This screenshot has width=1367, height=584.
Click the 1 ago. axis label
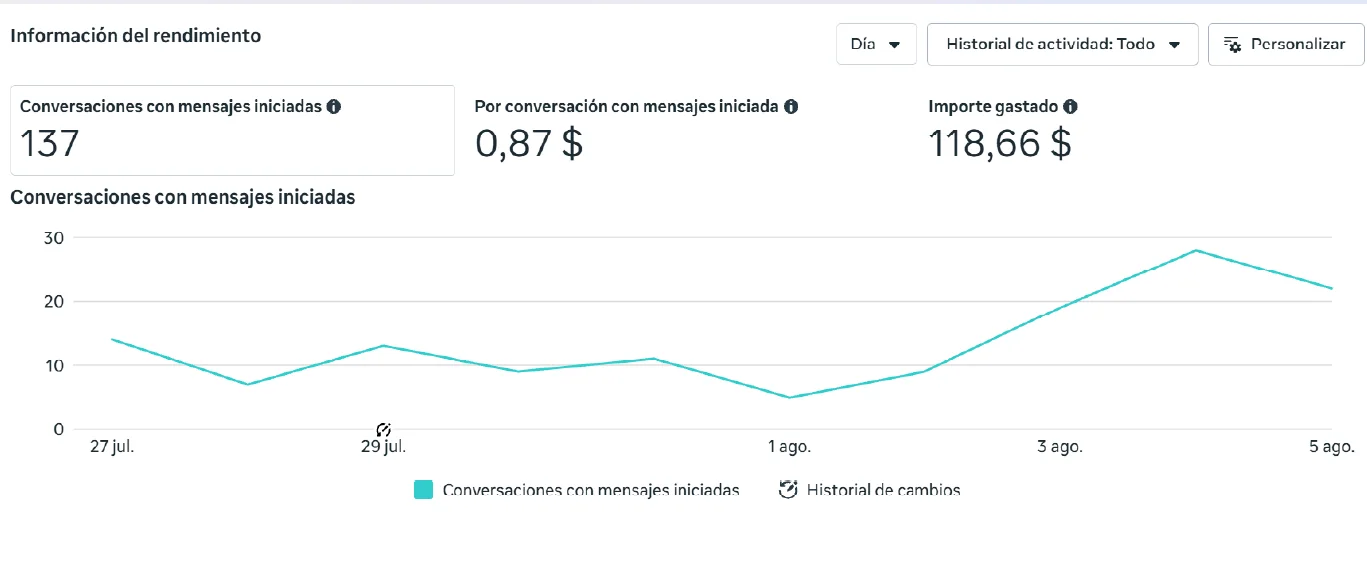[x=790, y=447]
